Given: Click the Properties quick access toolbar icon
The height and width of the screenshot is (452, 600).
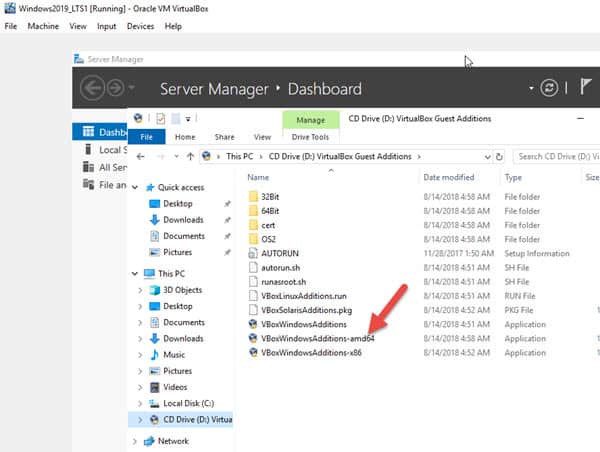Looking at the screenshot, I should (x=161, y=119).
